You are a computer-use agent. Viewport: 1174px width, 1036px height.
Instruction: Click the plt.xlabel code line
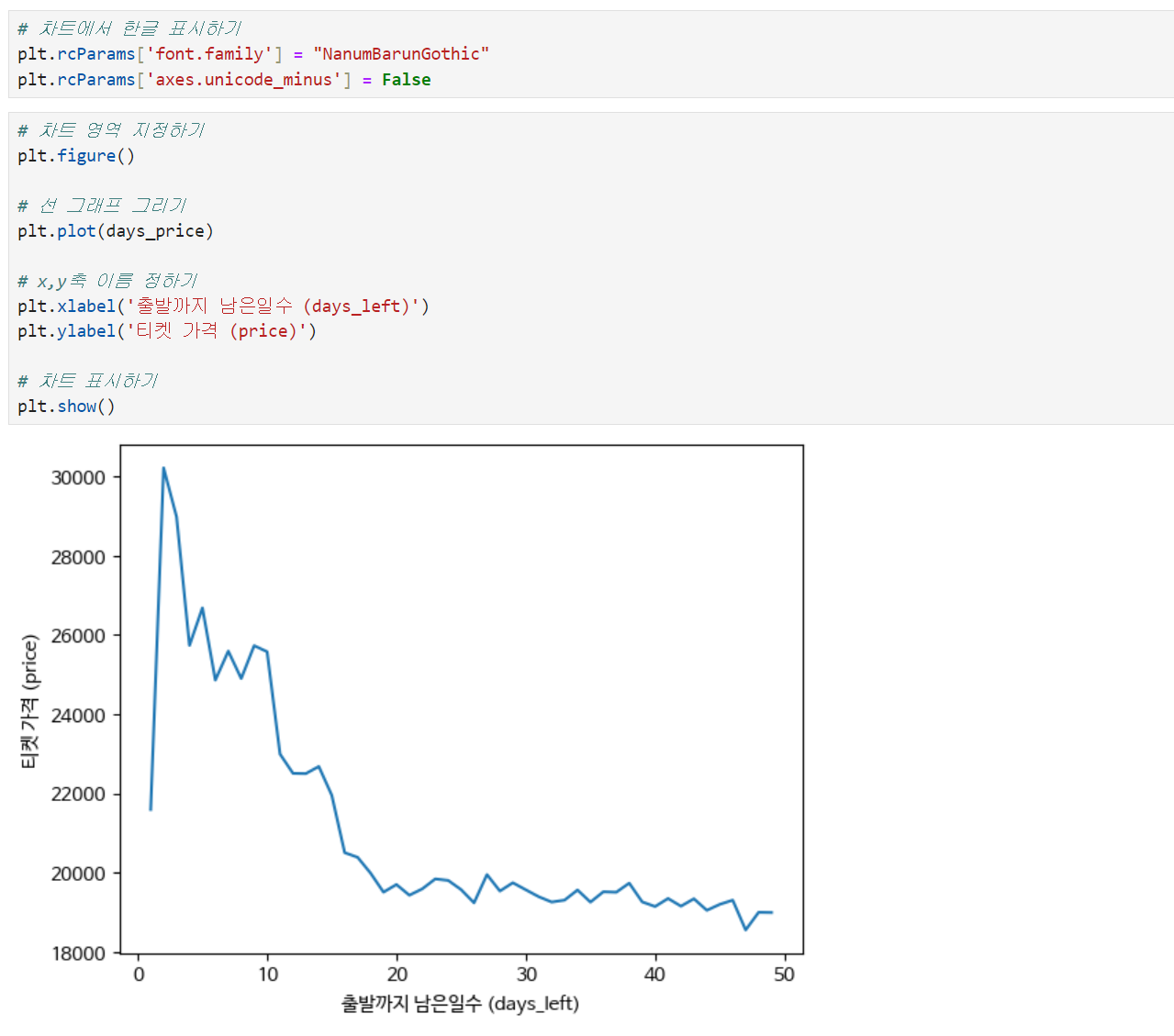[223, 306]
